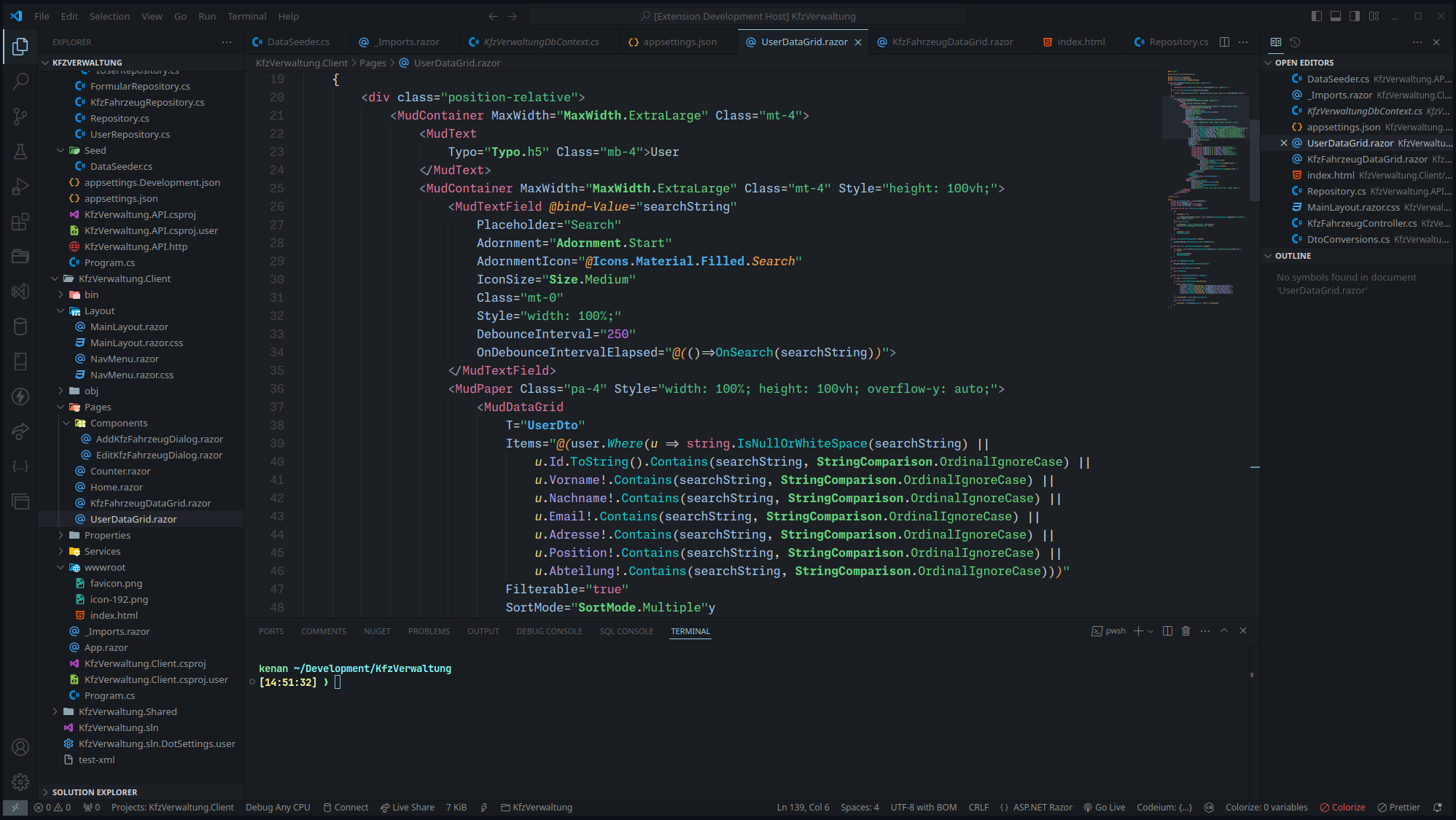This screenshot has width=1456, height=820.
Task: Toggle the Secondary Side Bar visibility
Action: [1355, 16]
